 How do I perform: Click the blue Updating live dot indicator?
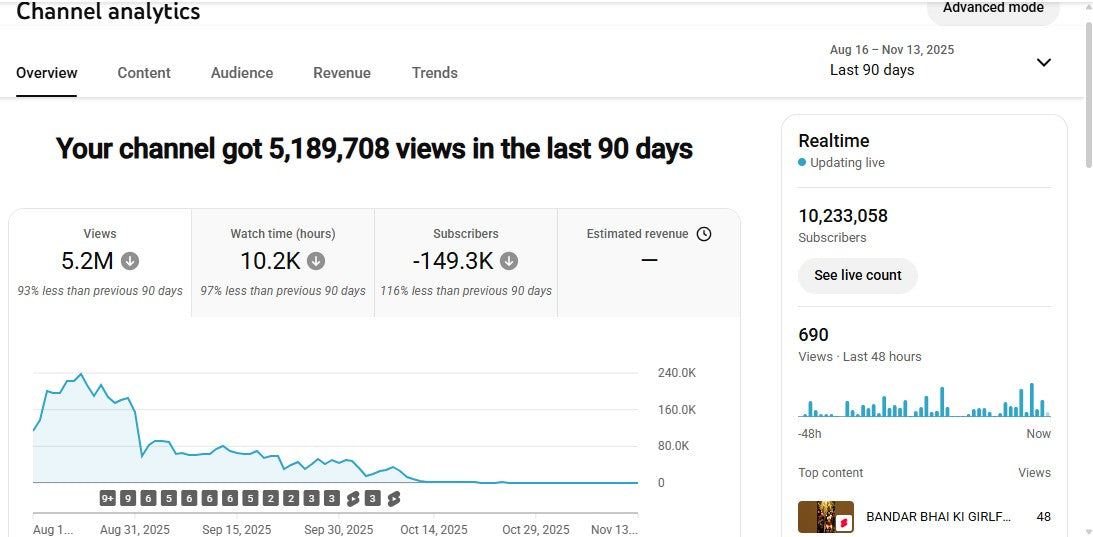(x=802, y=163)
